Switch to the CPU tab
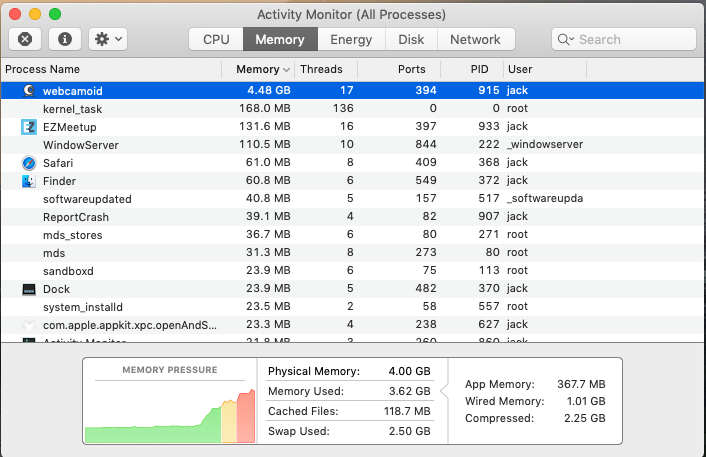706x457 pixels. click(216, 39)
